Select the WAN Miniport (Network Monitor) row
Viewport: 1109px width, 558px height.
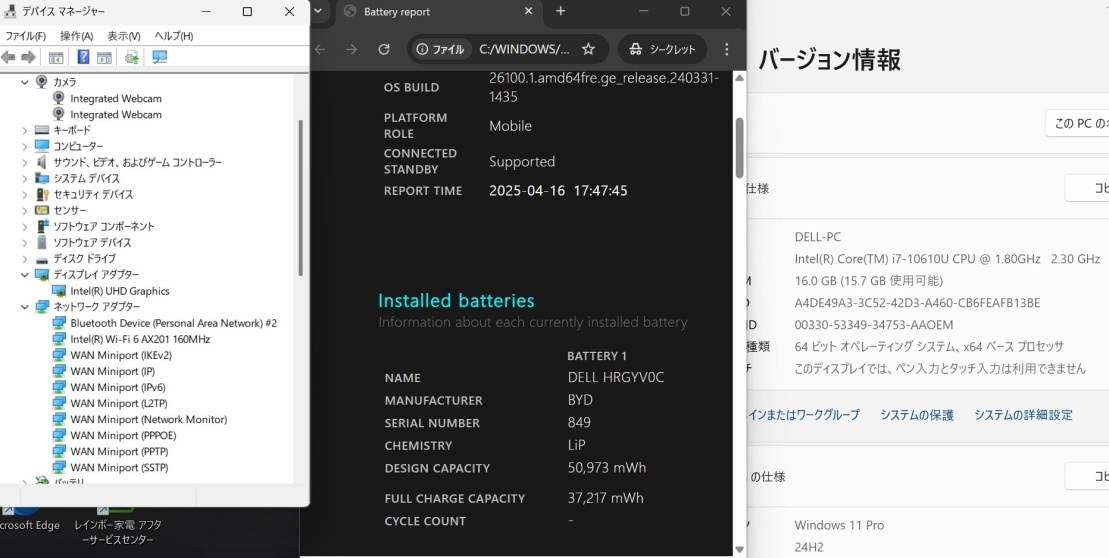point(139,419)
